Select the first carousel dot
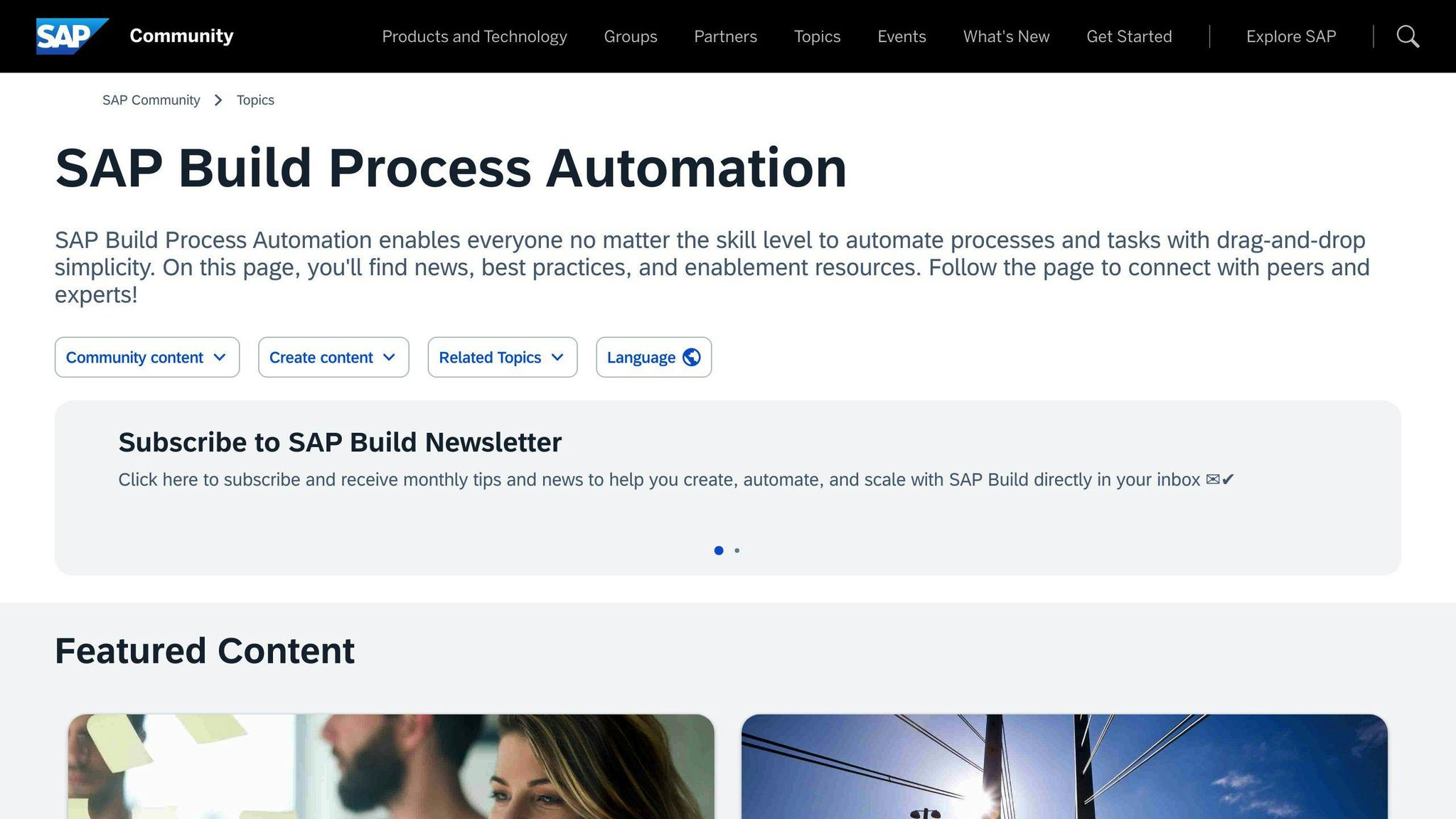The image size is (1456, 819). pyautogui.click(x=719, y=550)
